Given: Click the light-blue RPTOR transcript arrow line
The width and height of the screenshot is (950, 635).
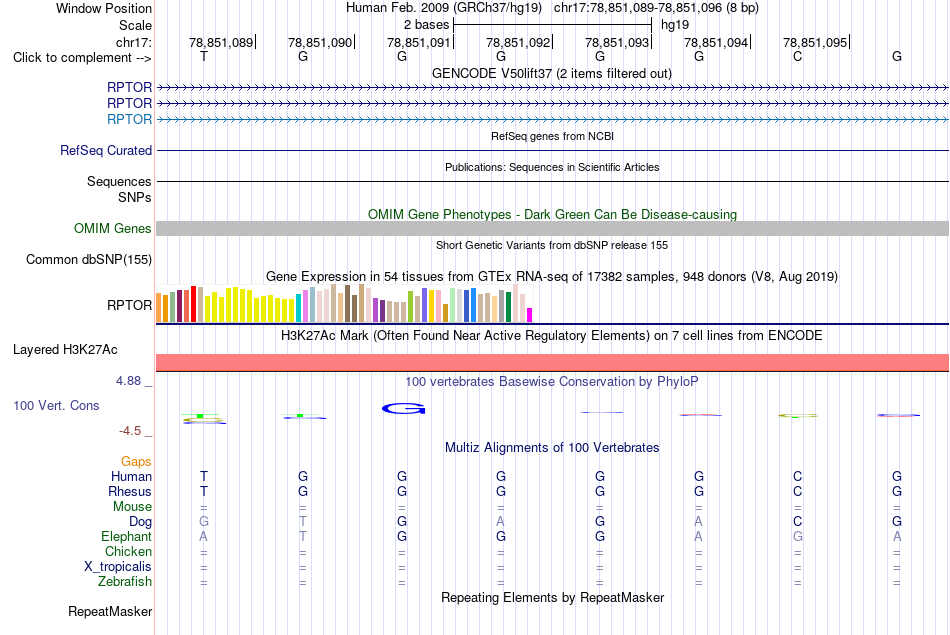Looking at the screenshot, I should tap(552, 119).
